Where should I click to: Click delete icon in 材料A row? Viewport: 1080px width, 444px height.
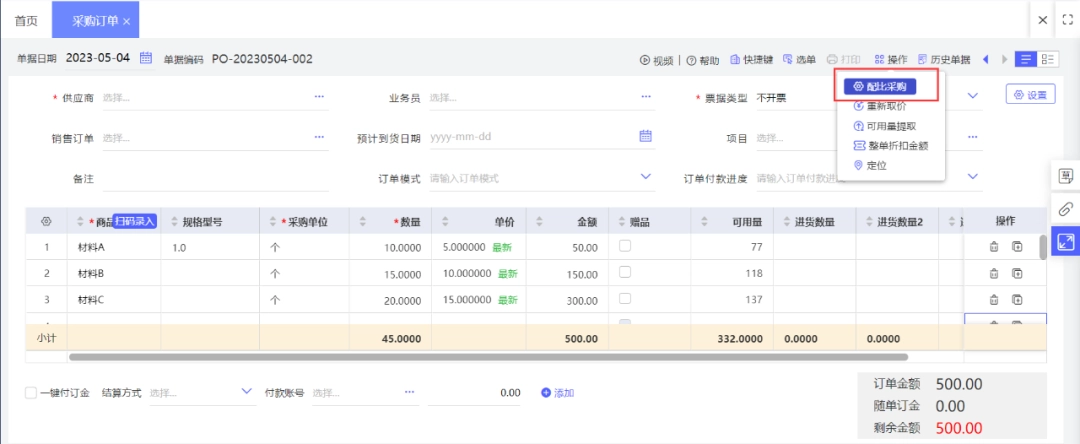[993, 247]
